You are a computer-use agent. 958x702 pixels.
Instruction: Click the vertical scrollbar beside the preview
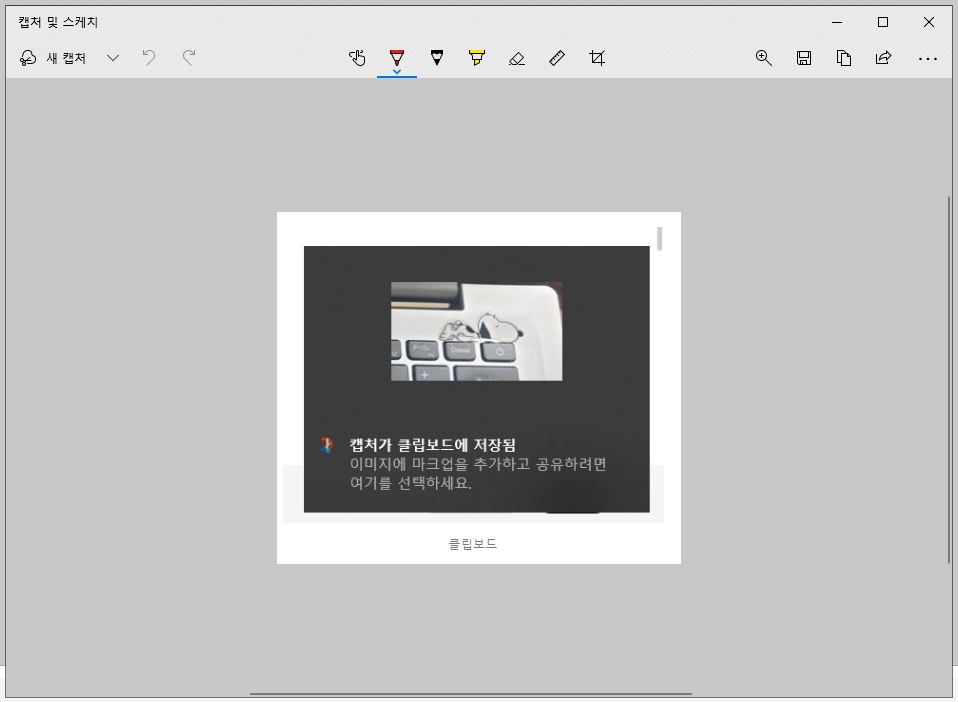658,240
